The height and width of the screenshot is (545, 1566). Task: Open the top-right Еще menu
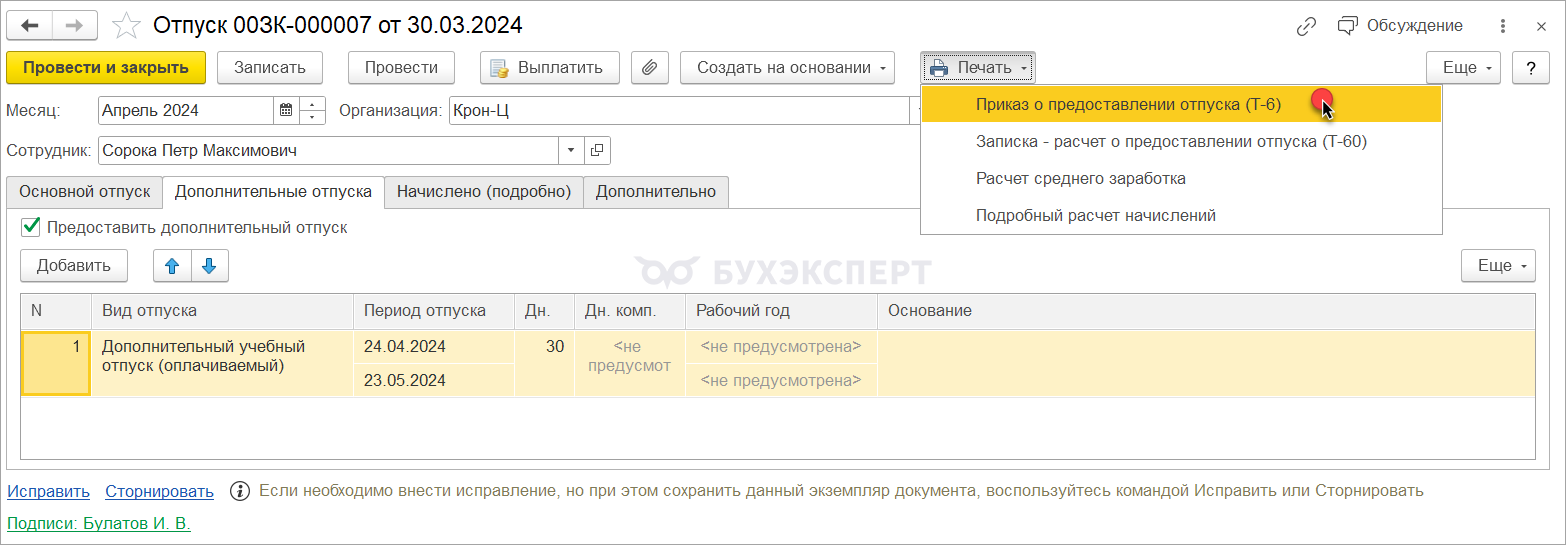[1462, 68]
